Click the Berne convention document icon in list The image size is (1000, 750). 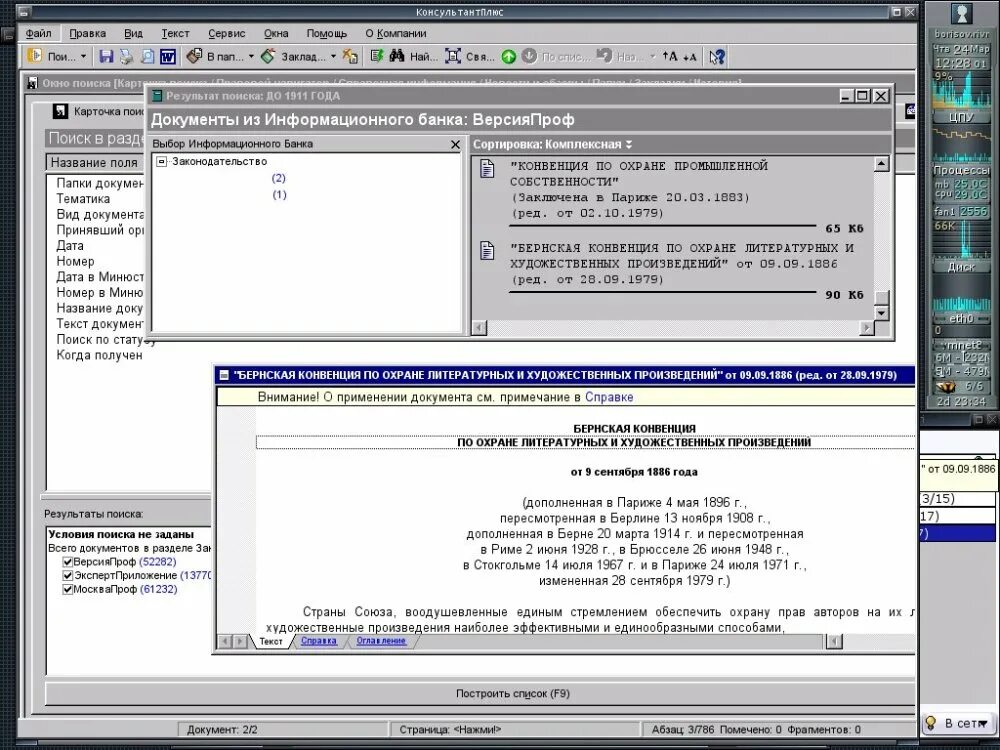click(x=487, y=250)
